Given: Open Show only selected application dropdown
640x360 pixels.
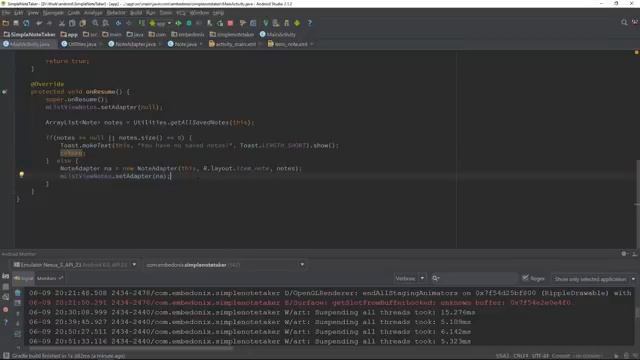Looking at the screenshot, I should pyautogui.click(x=594, y=279).
